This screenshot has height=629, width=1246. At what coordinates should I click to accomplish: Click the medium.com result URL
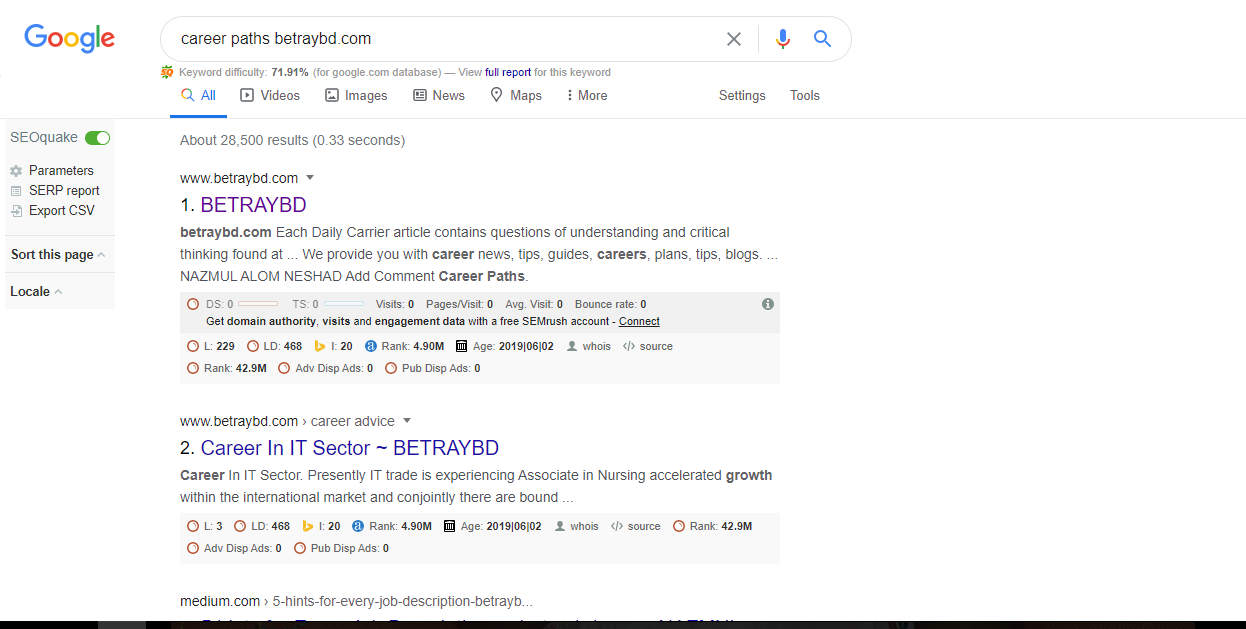356,601
